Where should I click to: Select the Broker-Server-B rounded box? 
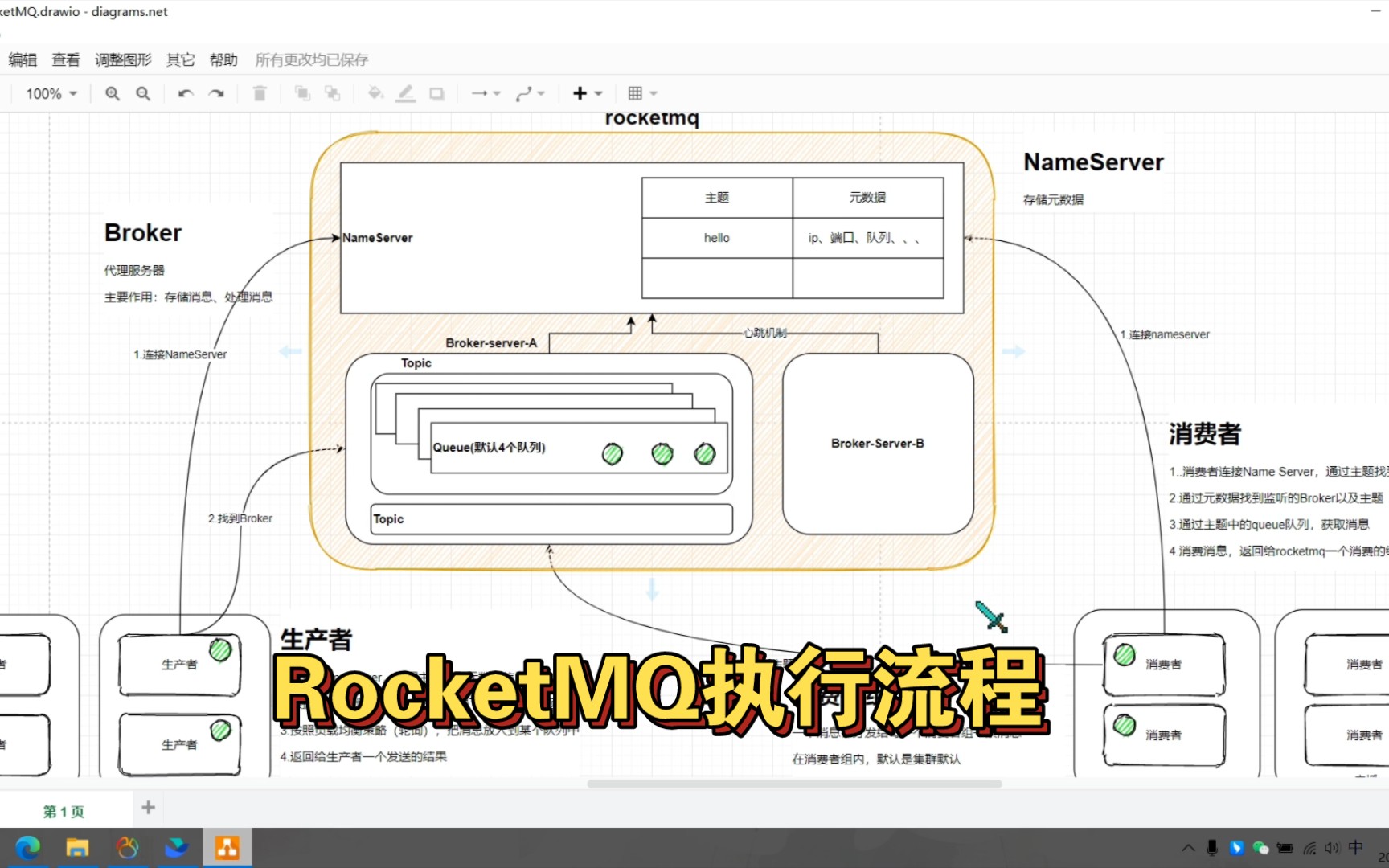click(878, 444)
